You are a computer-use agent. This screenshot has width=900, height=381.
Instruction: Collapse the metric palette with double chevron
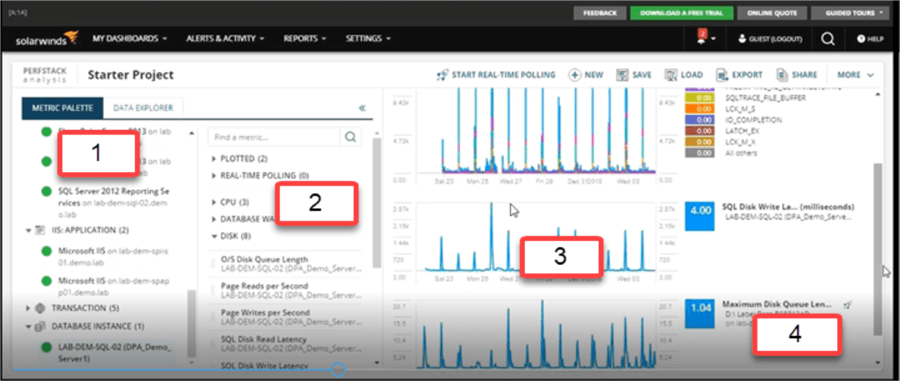pyautogui.click(x=362, y=107)
